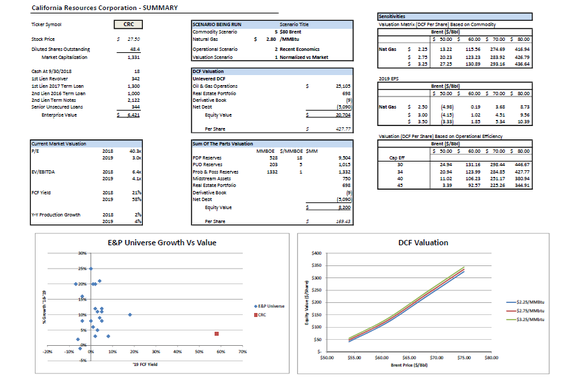Viewport: 570px width, 380px height.
Task: Click operational efficiency cell 106.23
Action: click(472, 179)
